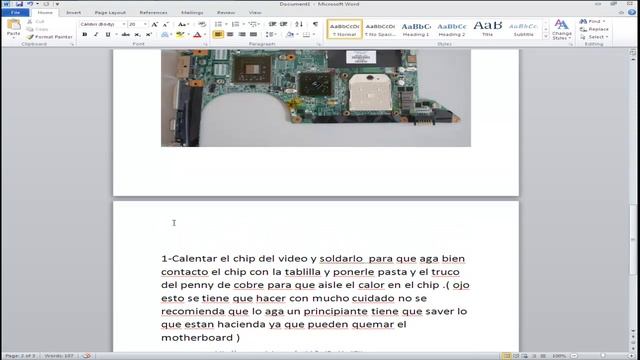
Task: Click the red font color button
Action: coord(198,35)
